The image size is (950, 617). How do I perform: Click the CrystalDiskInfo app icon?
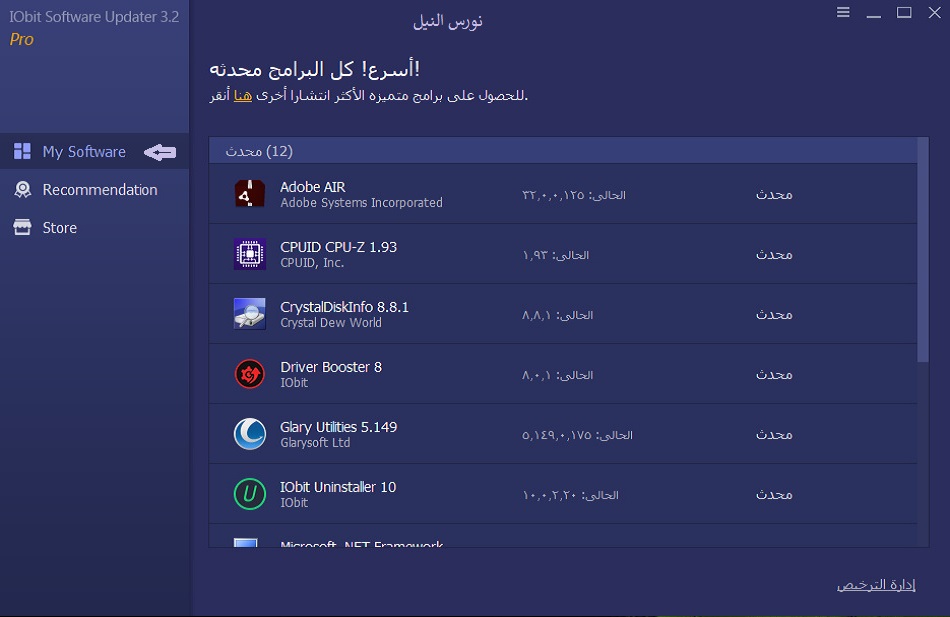pyautogui.click(x=249, y=314)
